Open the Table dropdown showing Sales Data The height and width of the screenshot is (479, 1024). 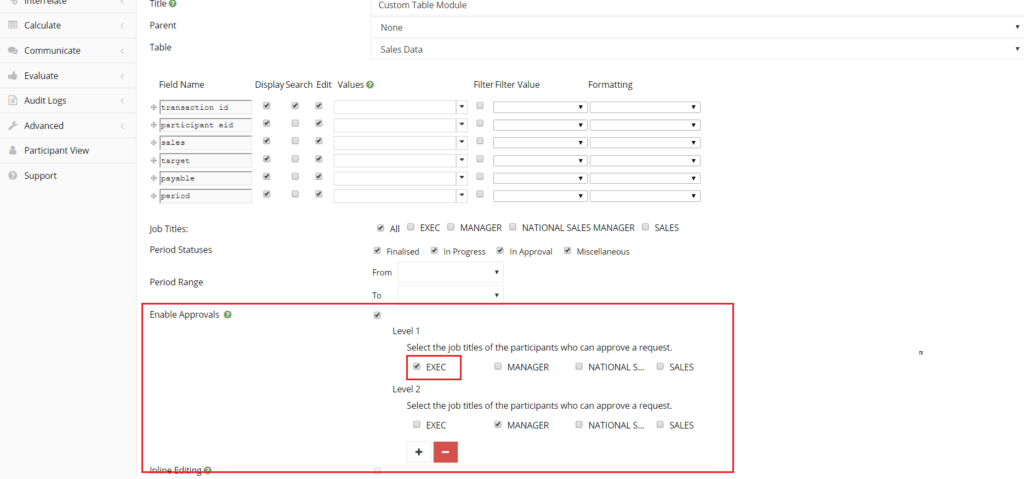696,49
